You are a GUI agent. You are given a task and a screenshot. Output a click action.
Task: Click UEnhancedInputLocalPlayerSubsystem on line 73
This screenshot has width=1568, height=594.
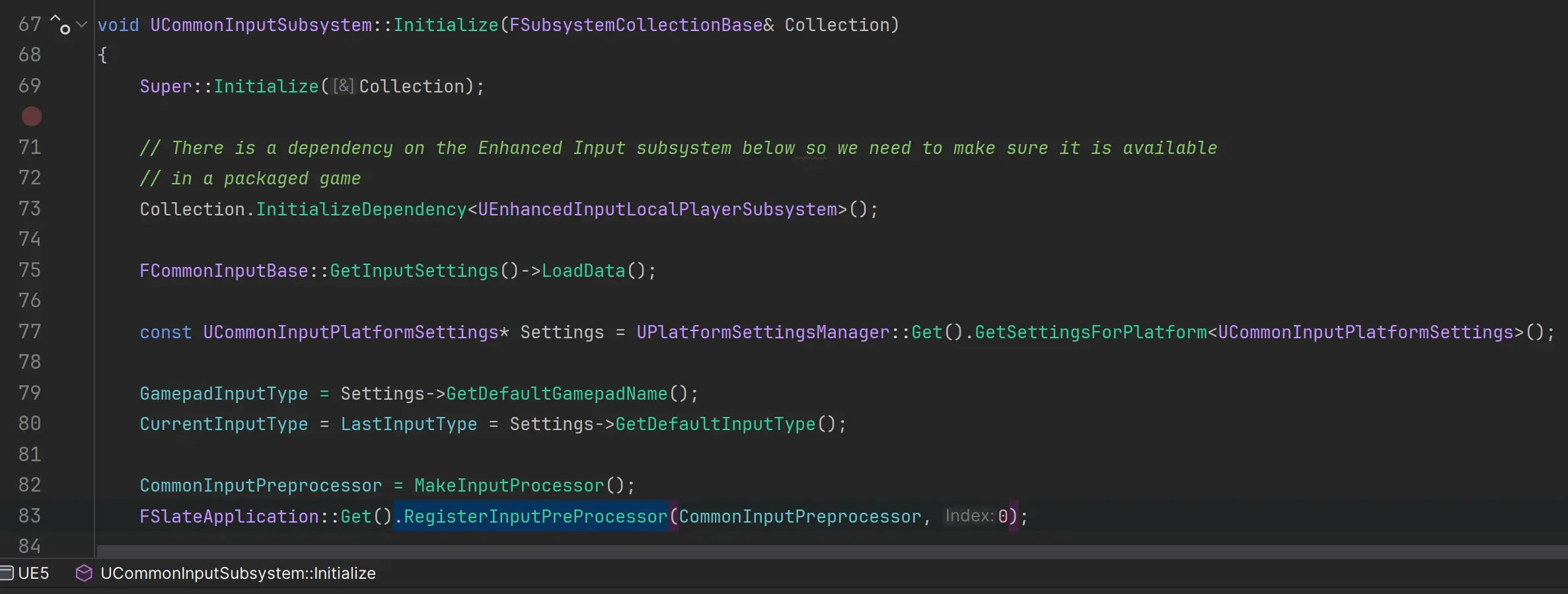click(x=657, y=209)
